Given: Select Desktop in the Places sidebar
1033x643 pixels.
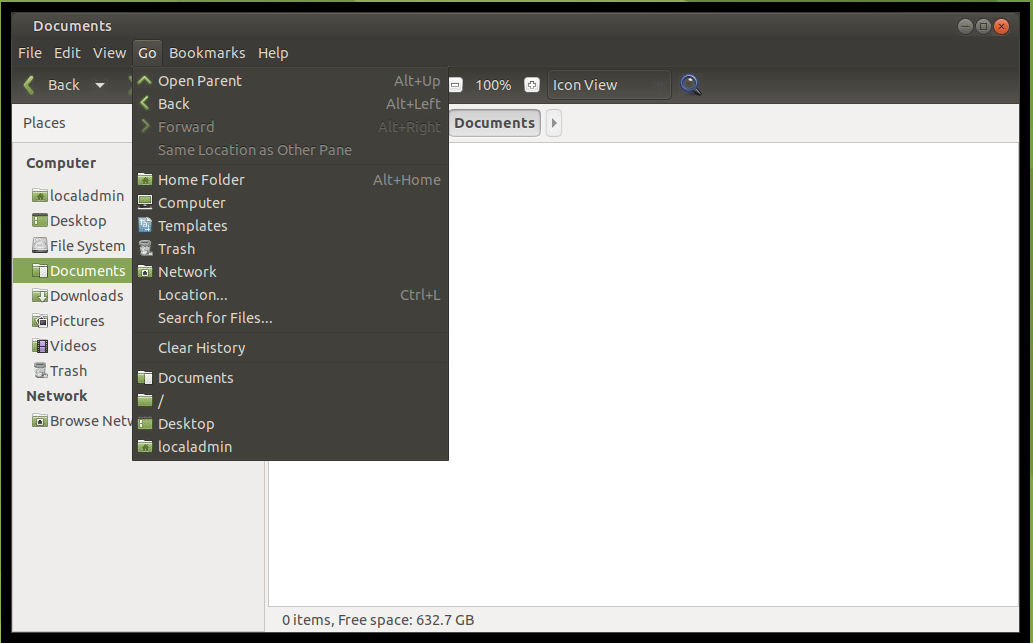Looking at the screenshot, I should coord(78,221).
